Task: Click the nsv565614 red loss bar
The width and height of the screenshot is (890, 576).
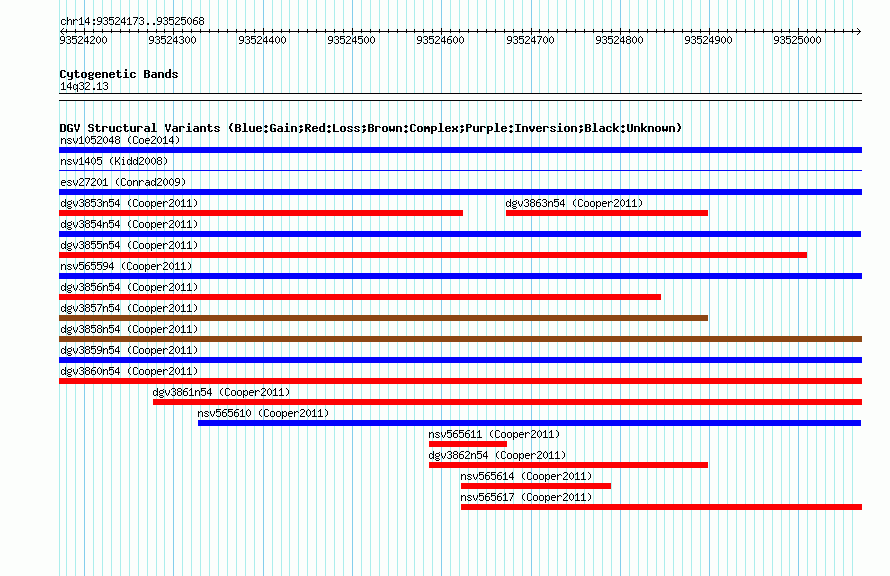Action: coord(536,486)
